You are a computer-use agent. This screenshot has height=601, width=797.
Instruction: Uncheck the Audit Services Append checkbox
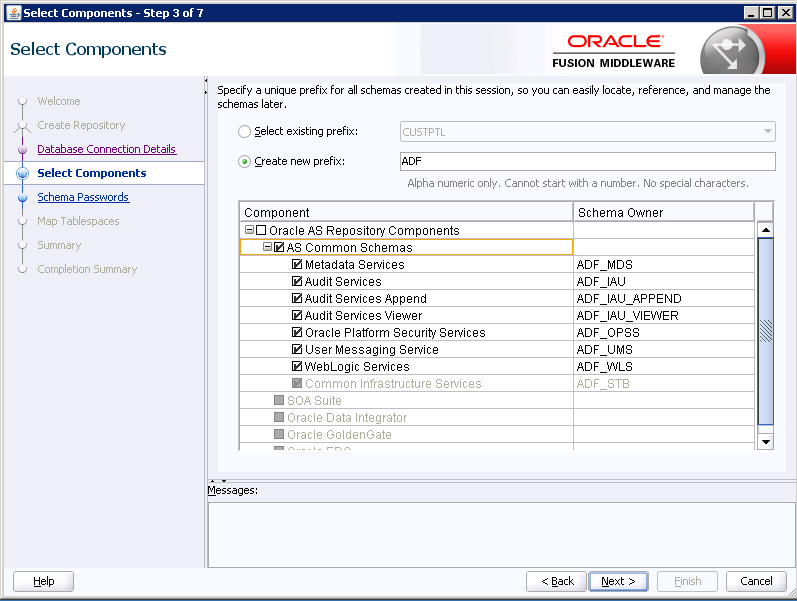[297, 298]
